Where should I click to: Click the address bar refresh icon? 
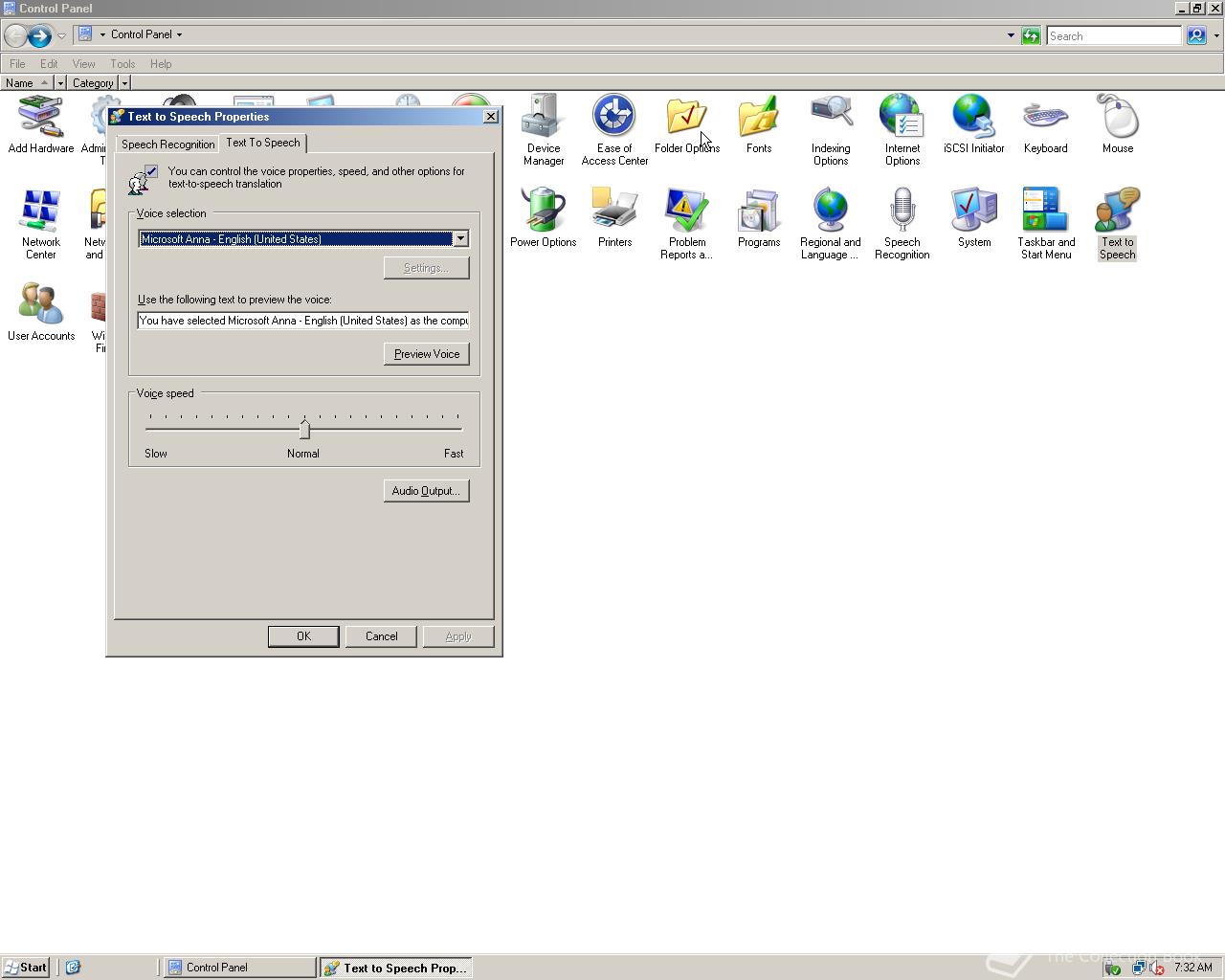(1031, 36)
